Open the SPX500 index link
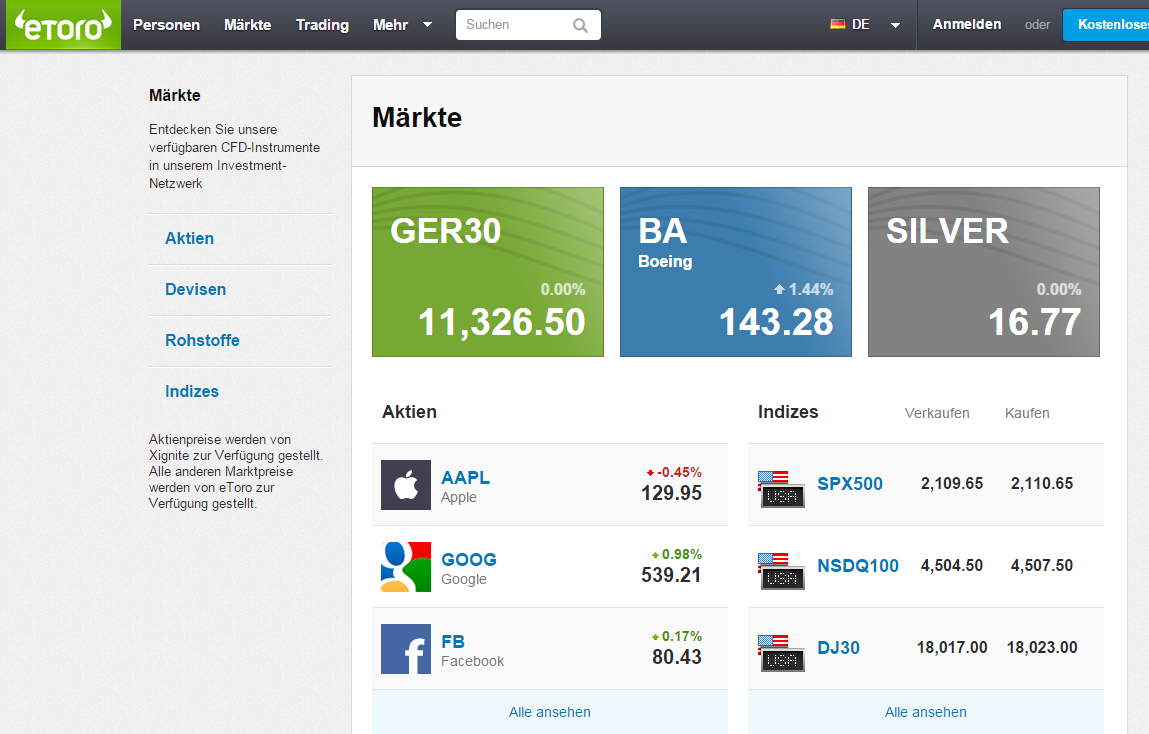Screen dimensions: 1149x734 pos(850,483)
